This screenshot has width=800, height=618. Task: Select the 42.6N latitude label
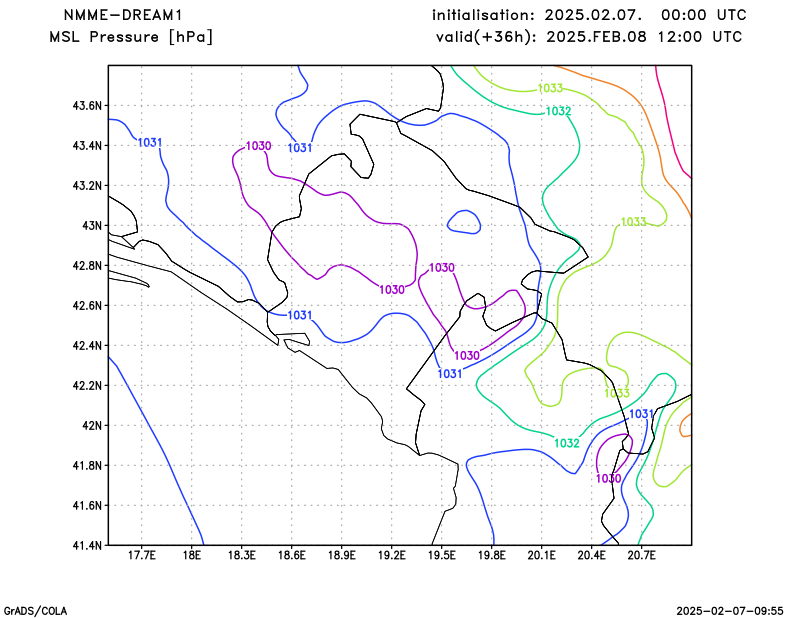tap(87, 306)
